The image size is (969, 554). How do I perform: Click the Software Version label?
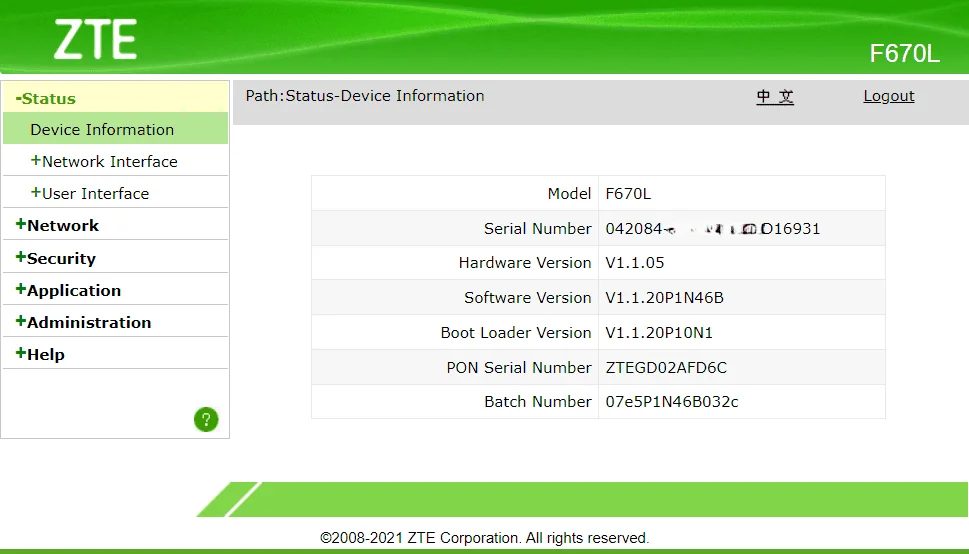528,297
